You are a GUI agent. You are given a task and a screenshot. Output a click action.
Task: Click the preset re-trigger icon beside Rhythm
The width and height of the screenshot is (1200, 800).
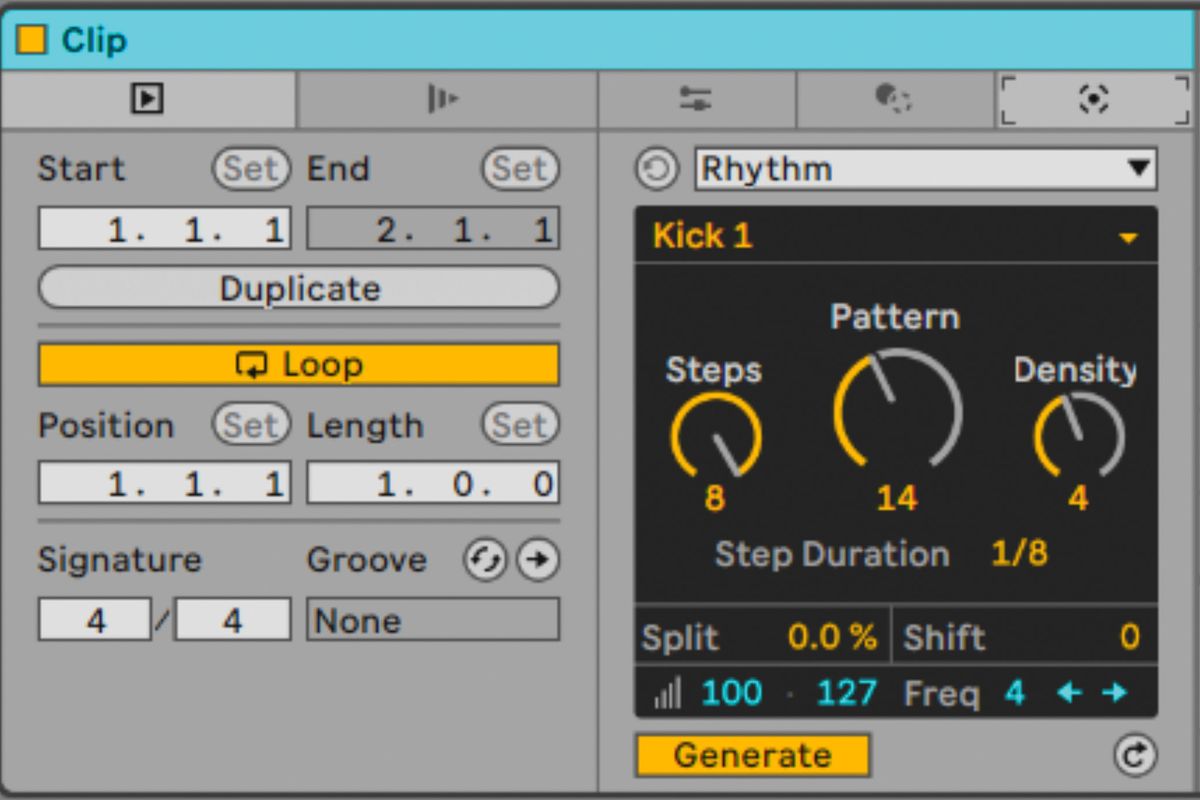658,168
